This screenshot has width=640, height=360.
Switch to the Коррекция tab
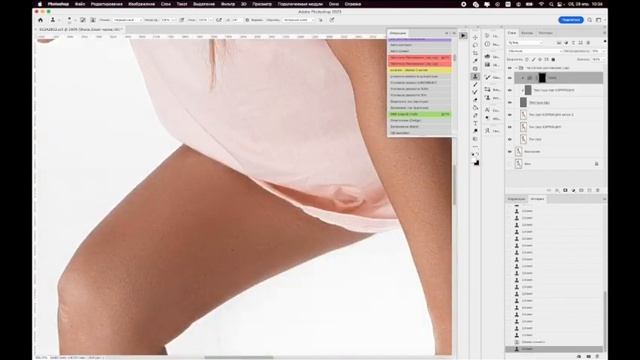[516, 199]
